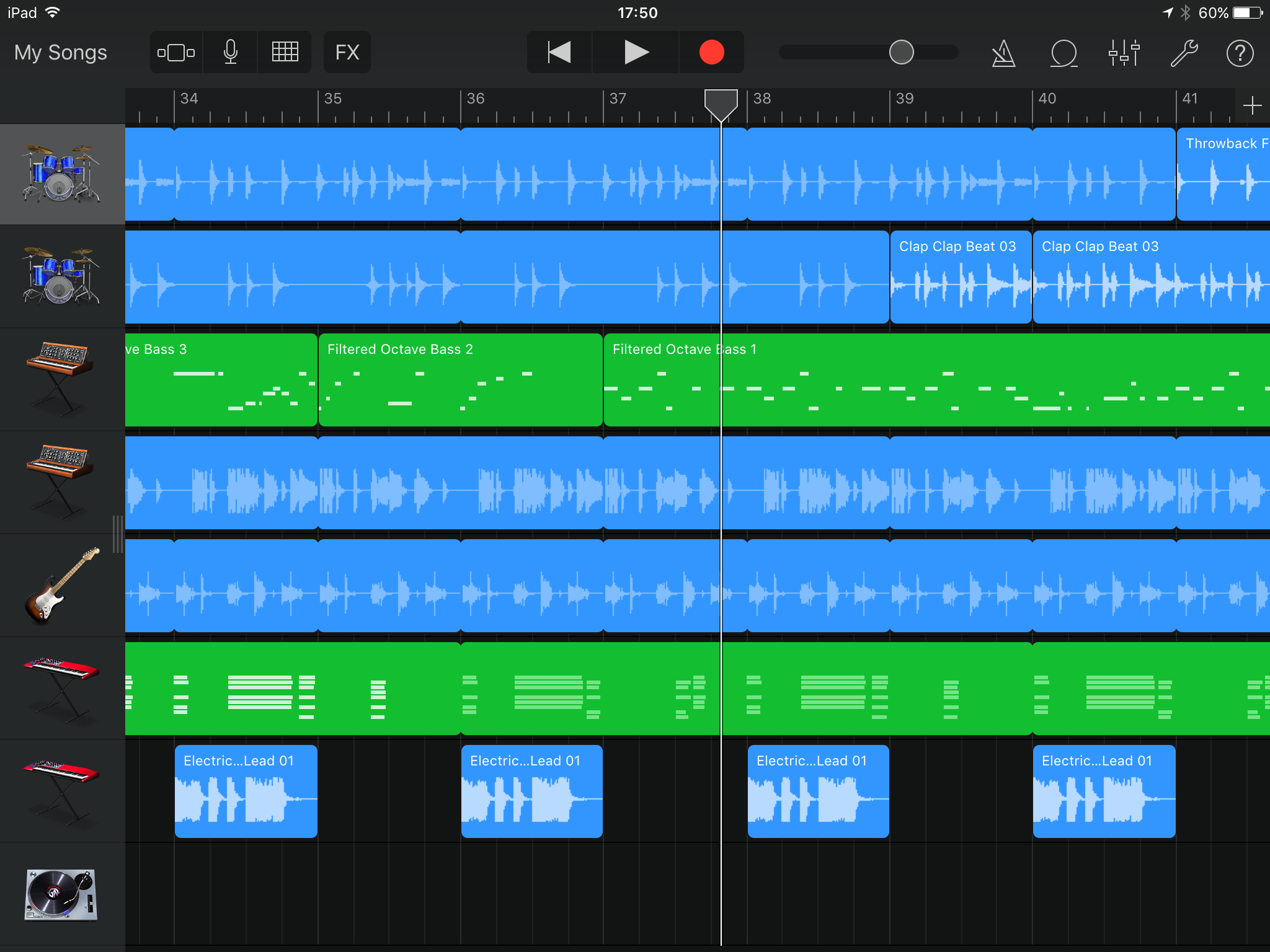
Task: Select the bass synth keyboard track header
Action: 62,380
